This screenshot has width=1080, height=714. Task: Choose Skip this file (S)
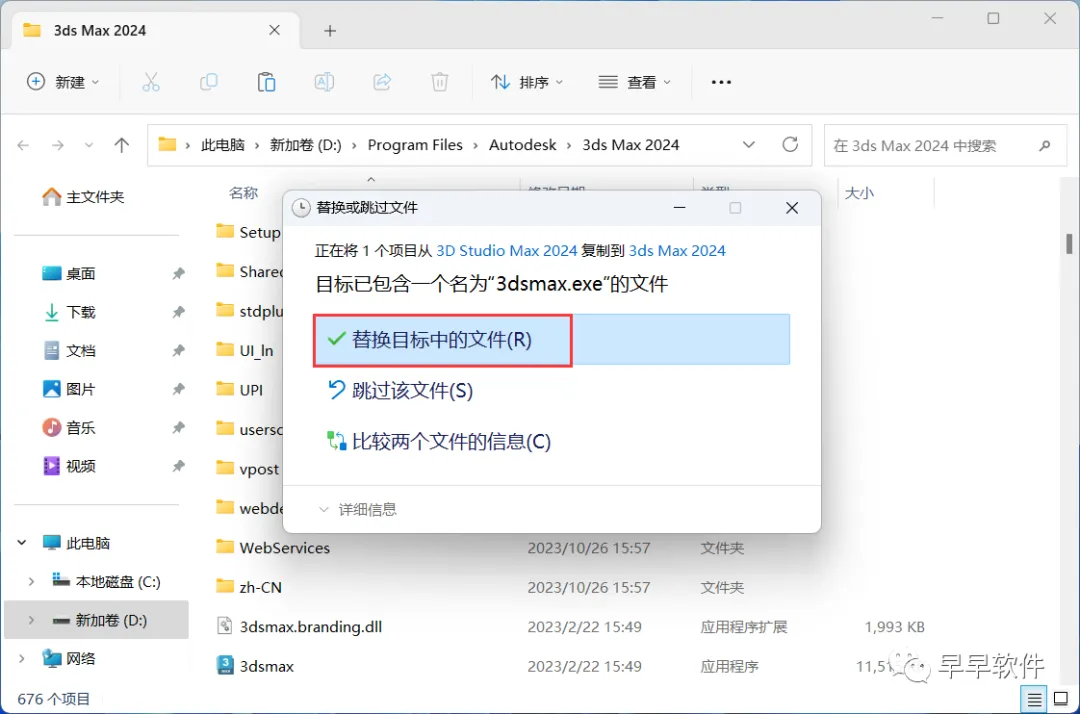(x=399, y=390)
